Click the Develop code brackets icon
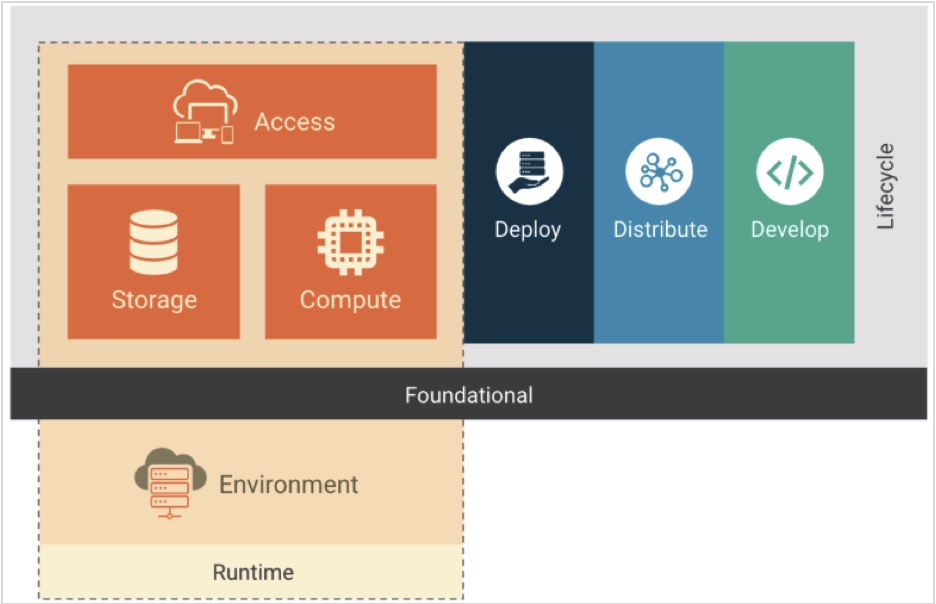 790,171
